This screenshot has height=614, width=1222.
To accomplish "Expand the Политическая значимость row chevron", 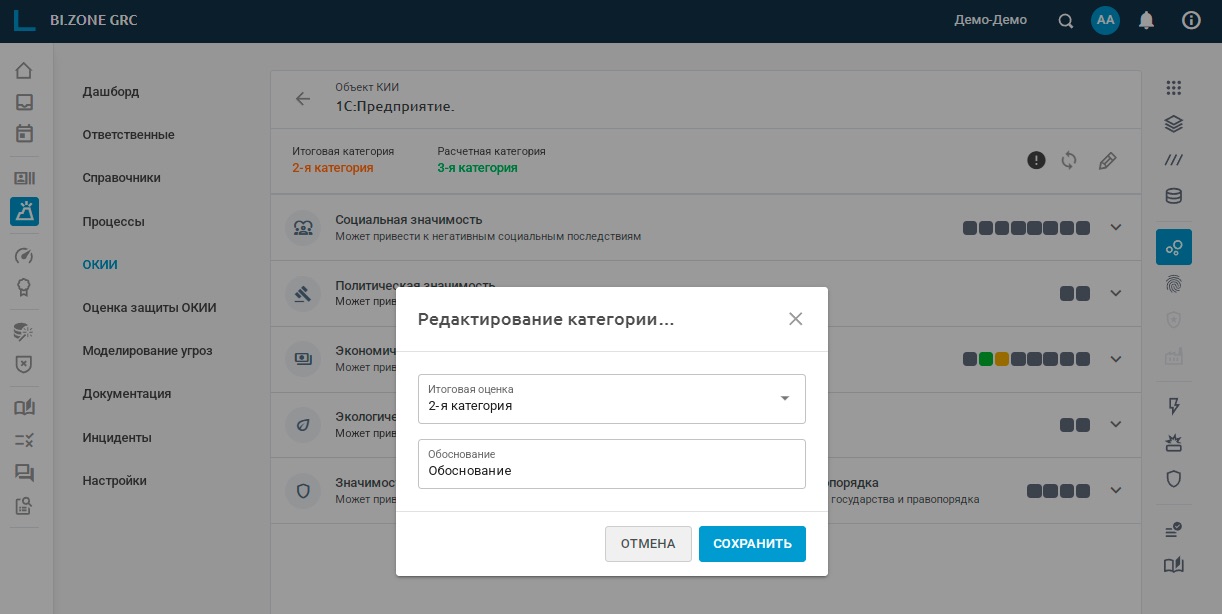I will (1117, 293).
